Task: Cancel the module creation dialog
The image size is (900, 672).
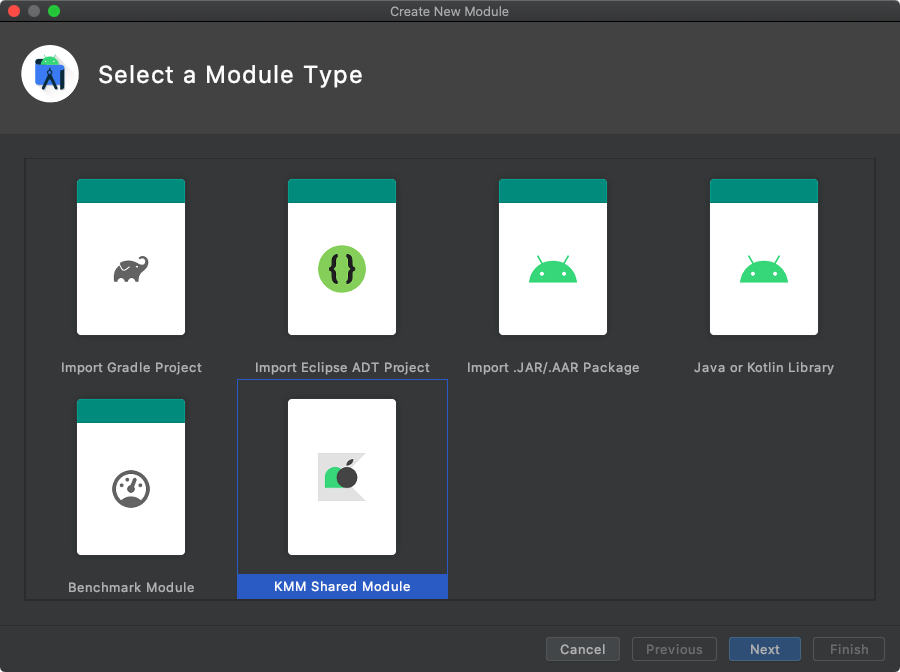Action: point(583,649)
